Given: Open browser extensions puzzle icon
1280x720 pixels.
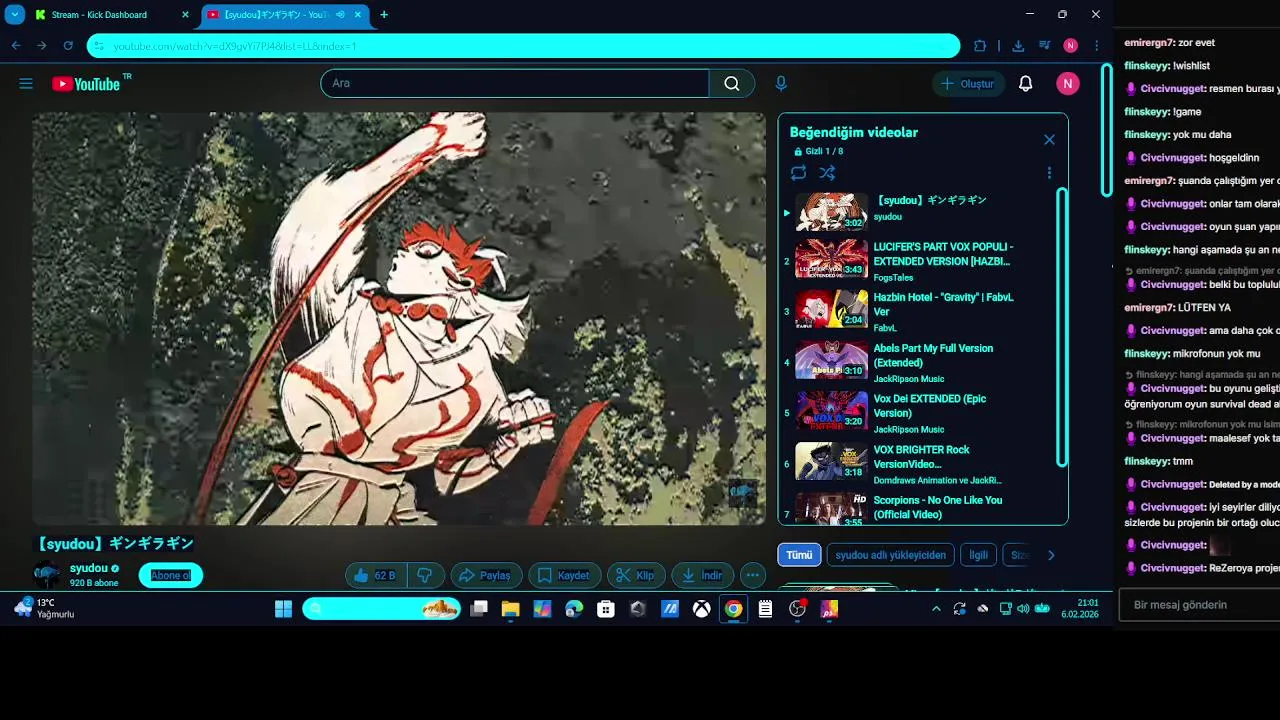Looking at the screenshot, I should point(980,46).
